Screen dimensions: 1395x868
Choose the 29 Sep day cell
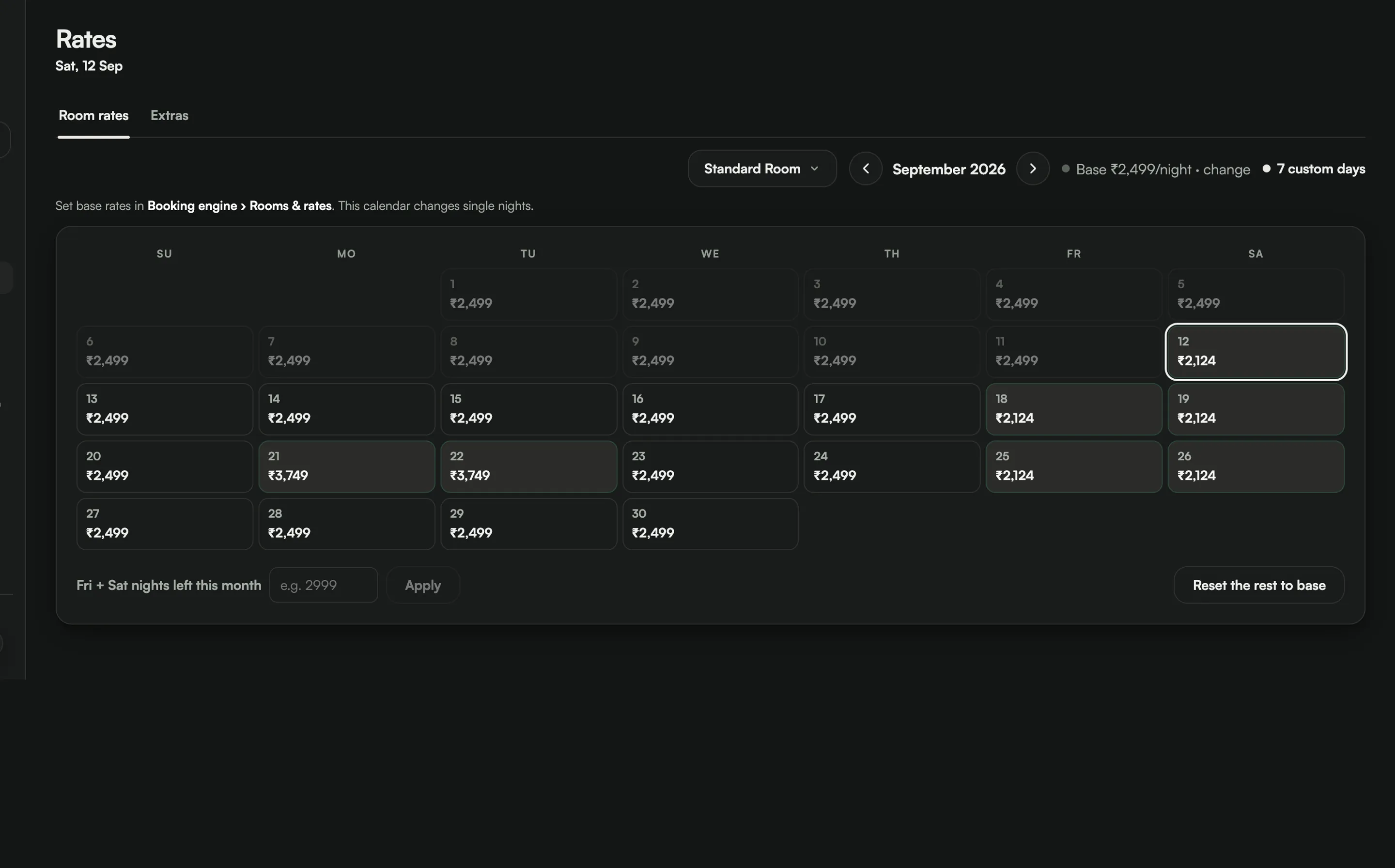(528, 524)
